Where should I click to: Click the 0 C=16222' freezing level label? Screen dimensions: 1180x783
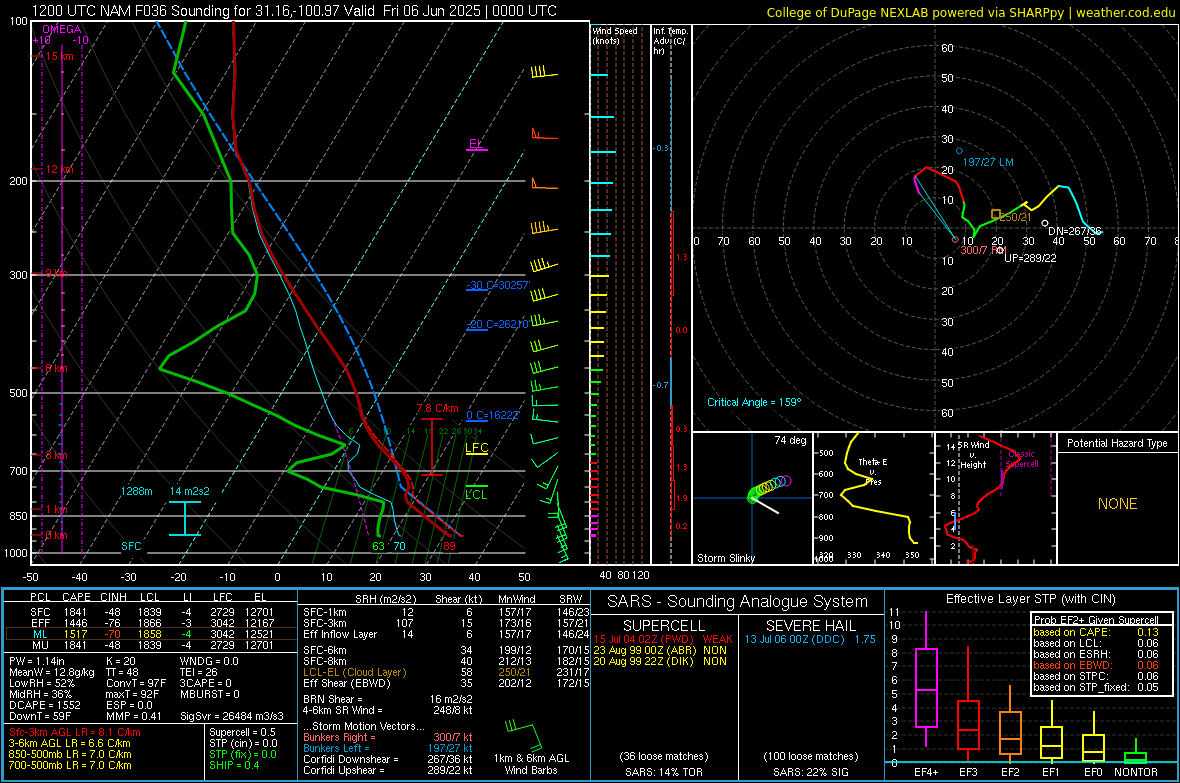[x=493, y=415]
